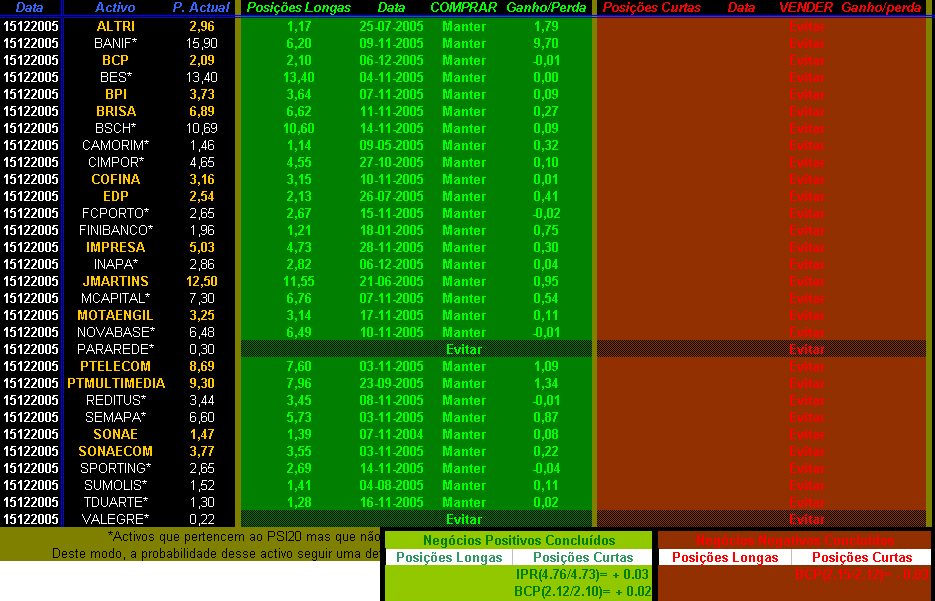The width and height of the screenshot is (935, 601).
Task: Select the PARAREDE* asset cell
Action: click(115, 349)
